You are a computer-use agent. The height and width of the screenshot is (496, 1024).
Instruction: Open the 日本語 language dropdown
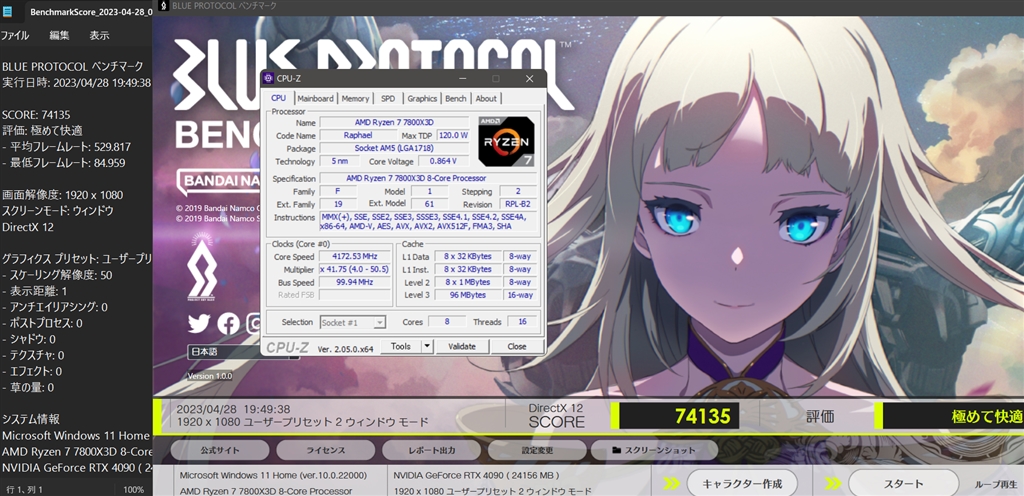[243, 352]
